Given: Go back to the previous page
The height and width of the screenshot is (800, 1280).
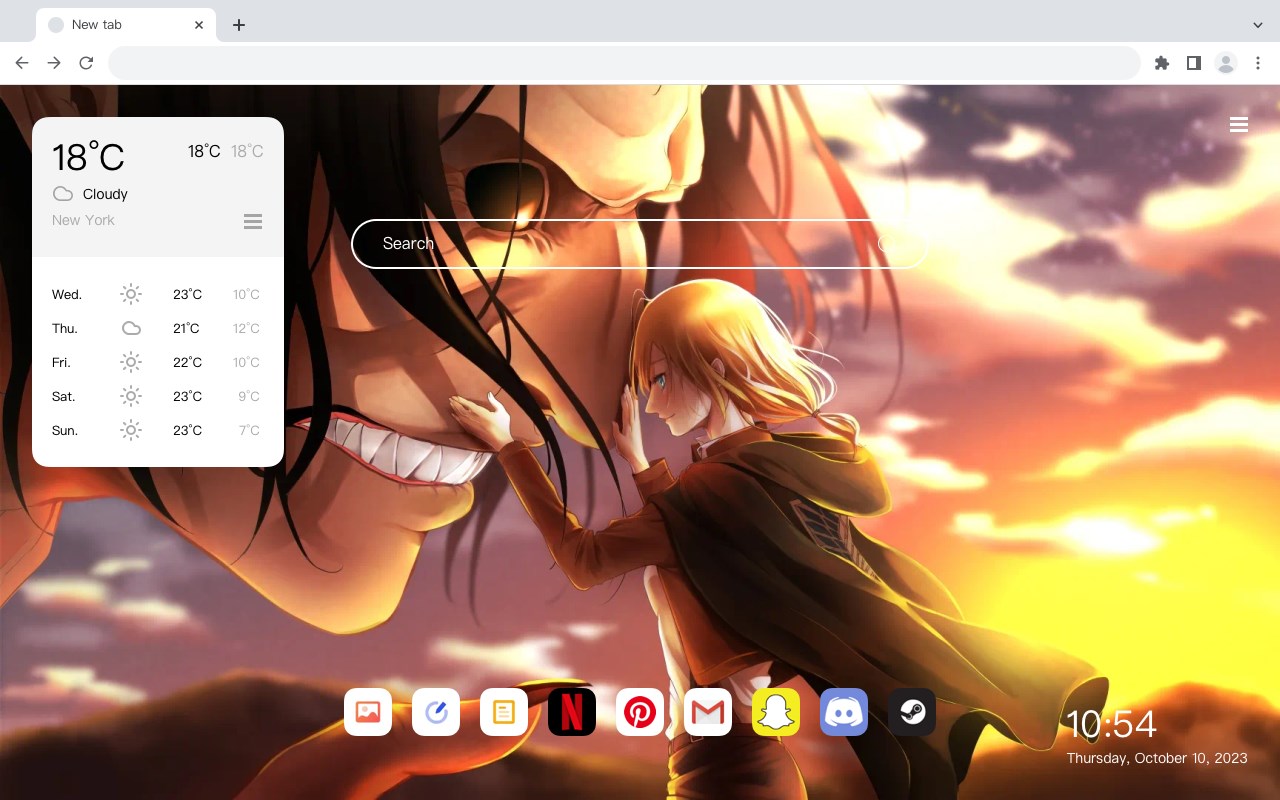Looking at the screenshot, I should [22, 63].
